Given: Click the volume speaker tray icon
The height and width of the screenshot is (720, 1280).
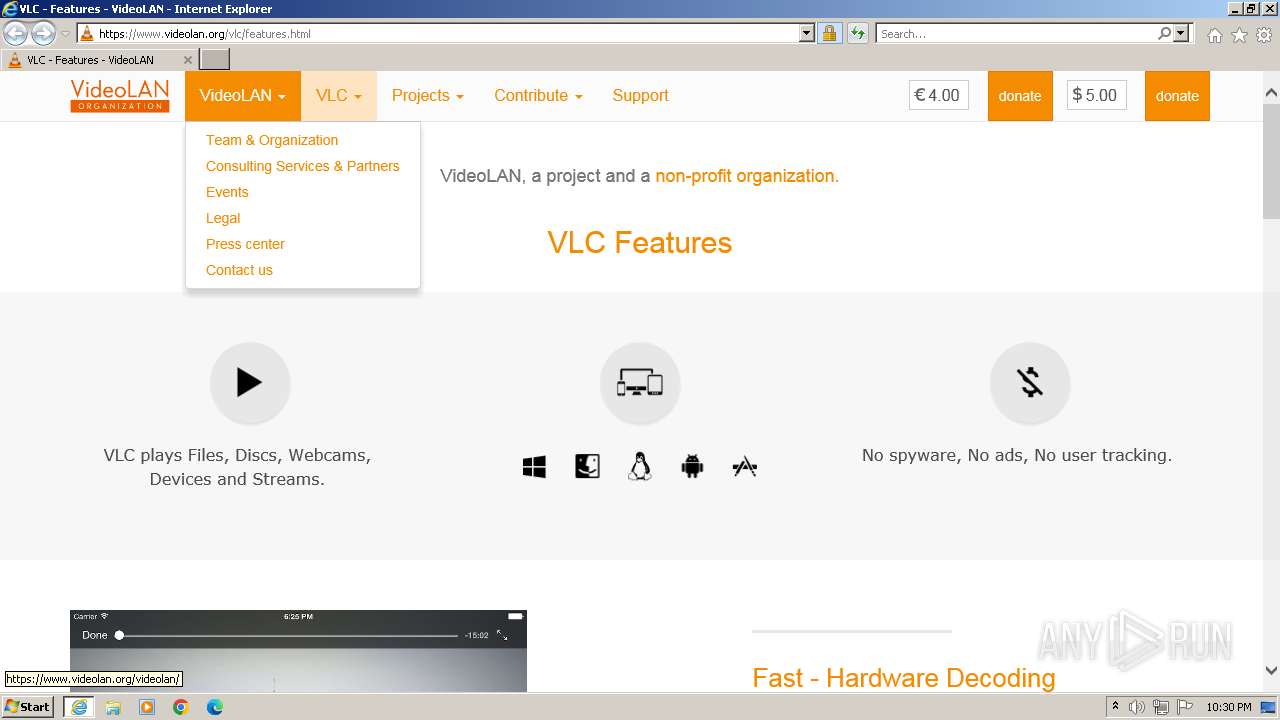Looking at the screenshot, I should 1137,707.
